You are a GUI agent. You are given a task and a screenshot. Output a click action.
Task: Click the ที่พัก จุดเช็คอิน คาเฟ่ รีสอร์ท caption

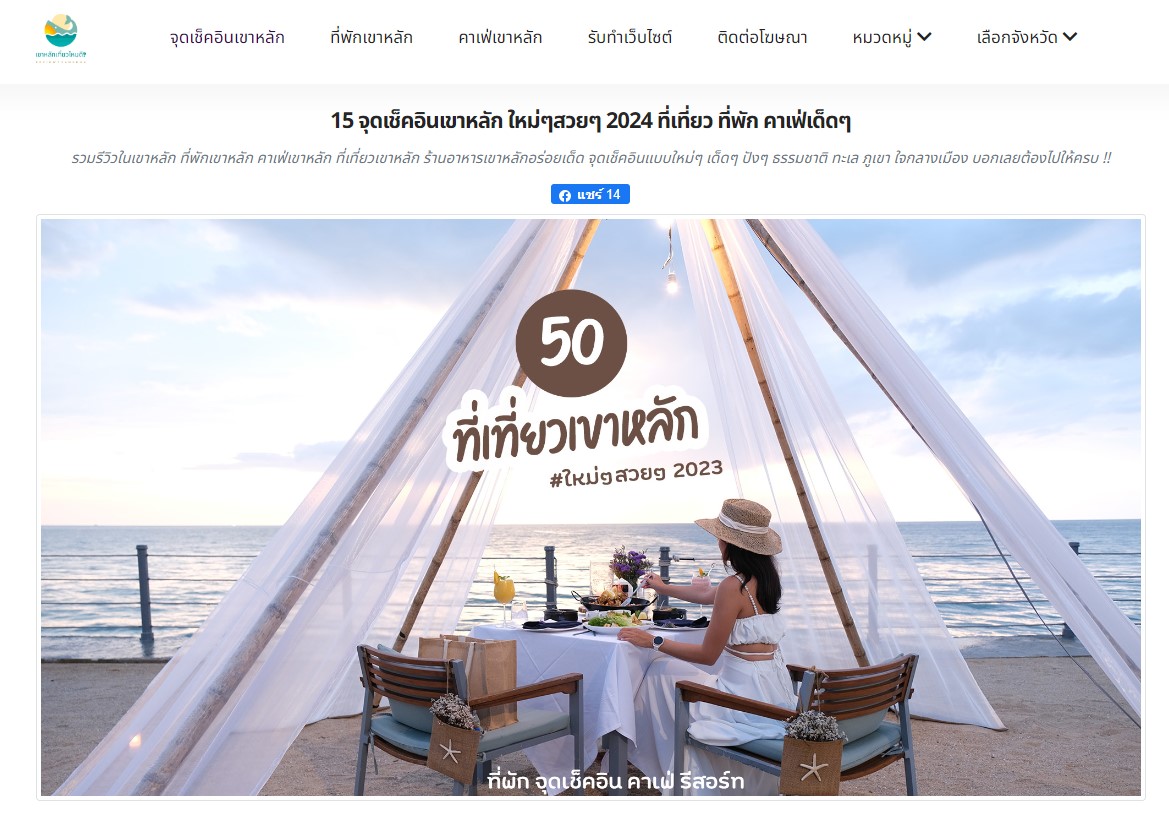click(615, 781)
